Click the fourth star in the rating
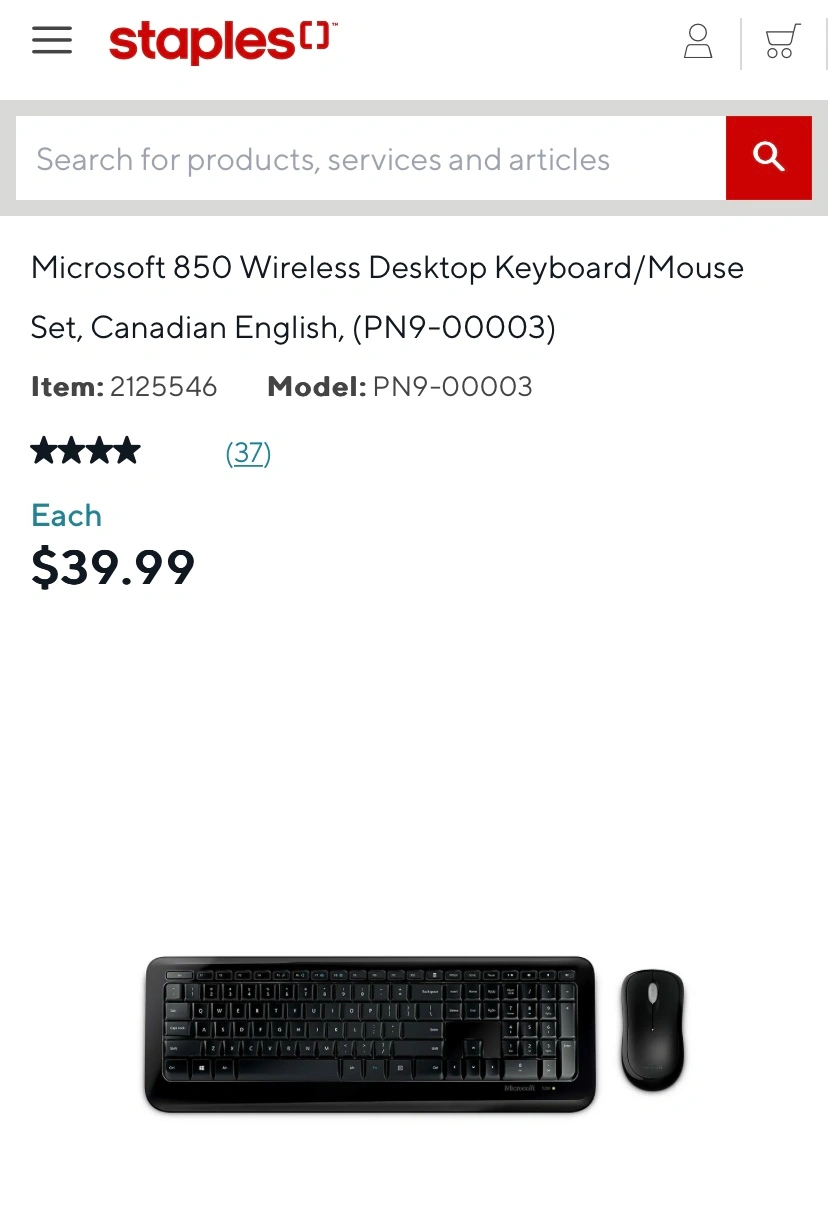The image size is (828, 1214). tap(127, 452)
